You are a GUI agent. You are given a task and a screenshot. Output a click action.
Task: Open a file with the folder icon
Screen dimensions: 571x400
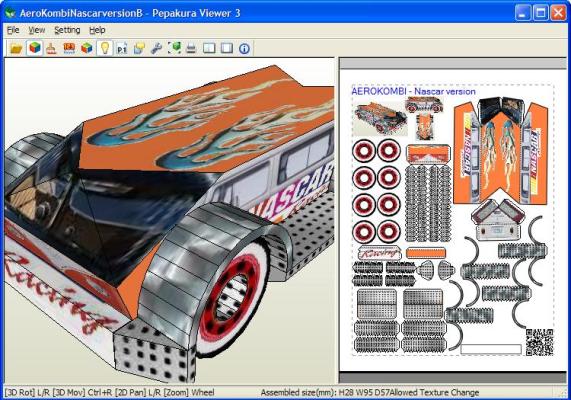[16, 48]
